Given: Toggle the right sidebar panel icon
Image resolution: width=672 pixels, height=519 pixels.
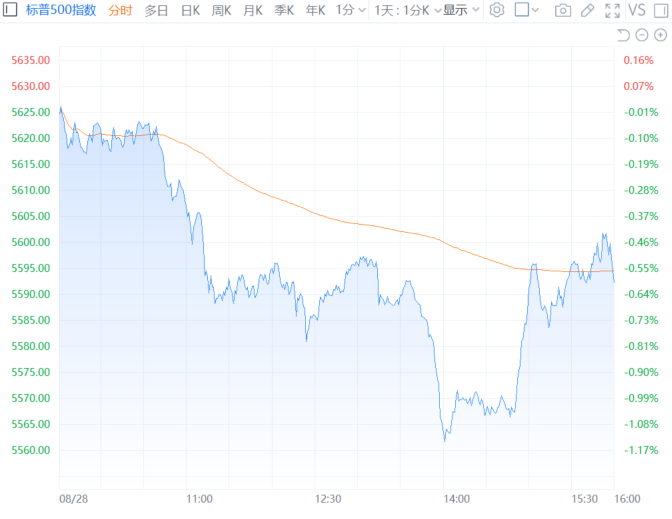Looking at the screenshot, I should point(661,10).
